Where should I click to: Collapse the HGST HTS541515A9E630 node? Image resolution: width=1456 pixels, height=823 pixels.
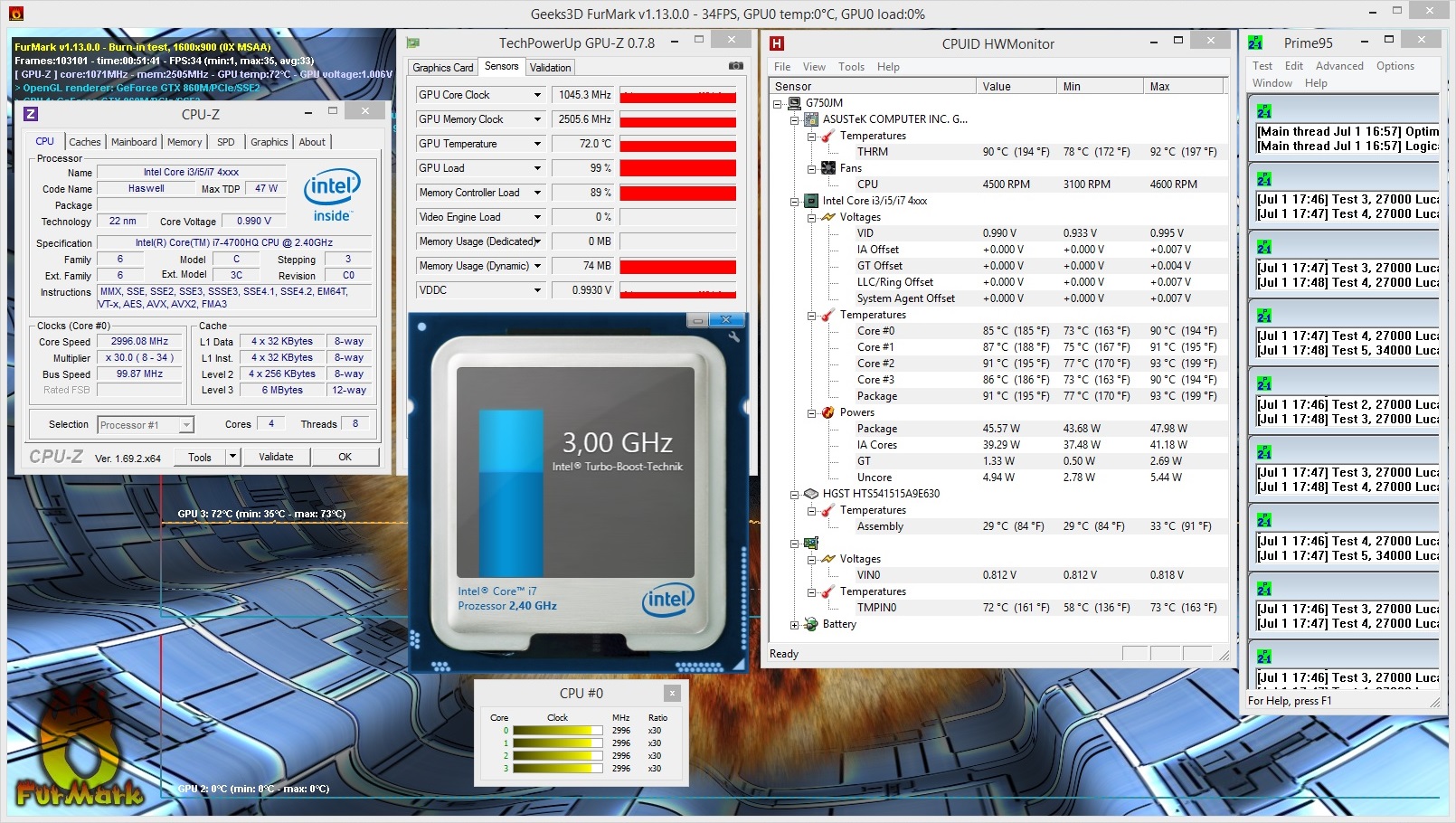(x=795, y=494)
